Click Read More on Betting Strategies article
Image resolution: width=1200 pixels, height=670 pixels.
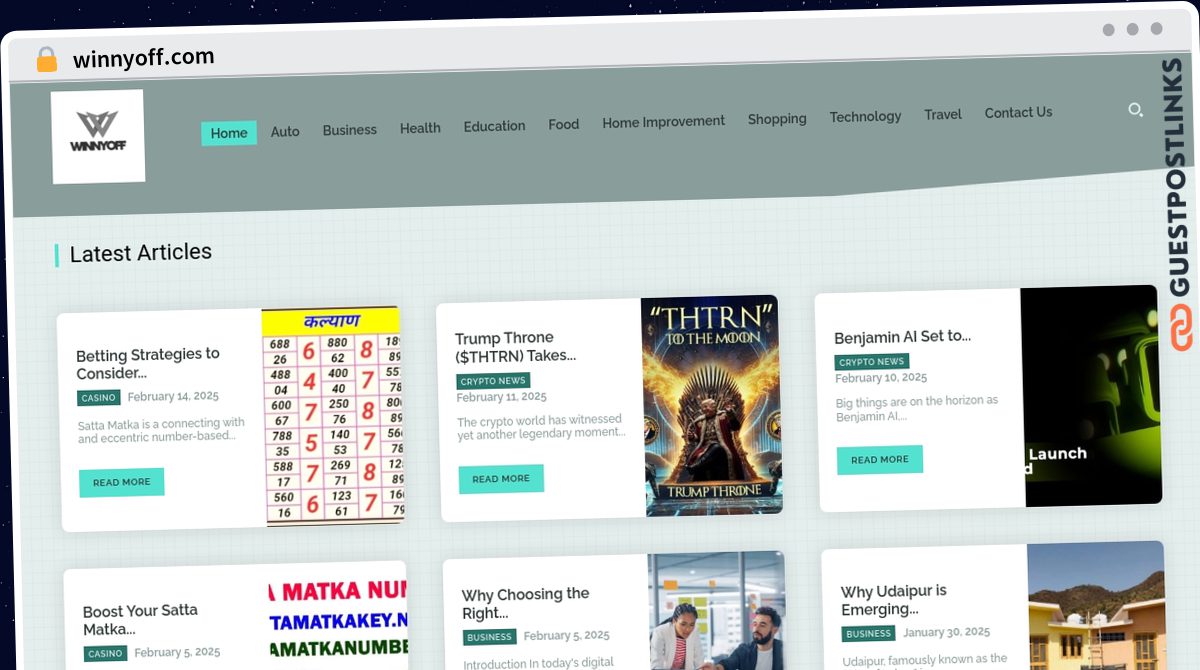(x=122, y=482)
